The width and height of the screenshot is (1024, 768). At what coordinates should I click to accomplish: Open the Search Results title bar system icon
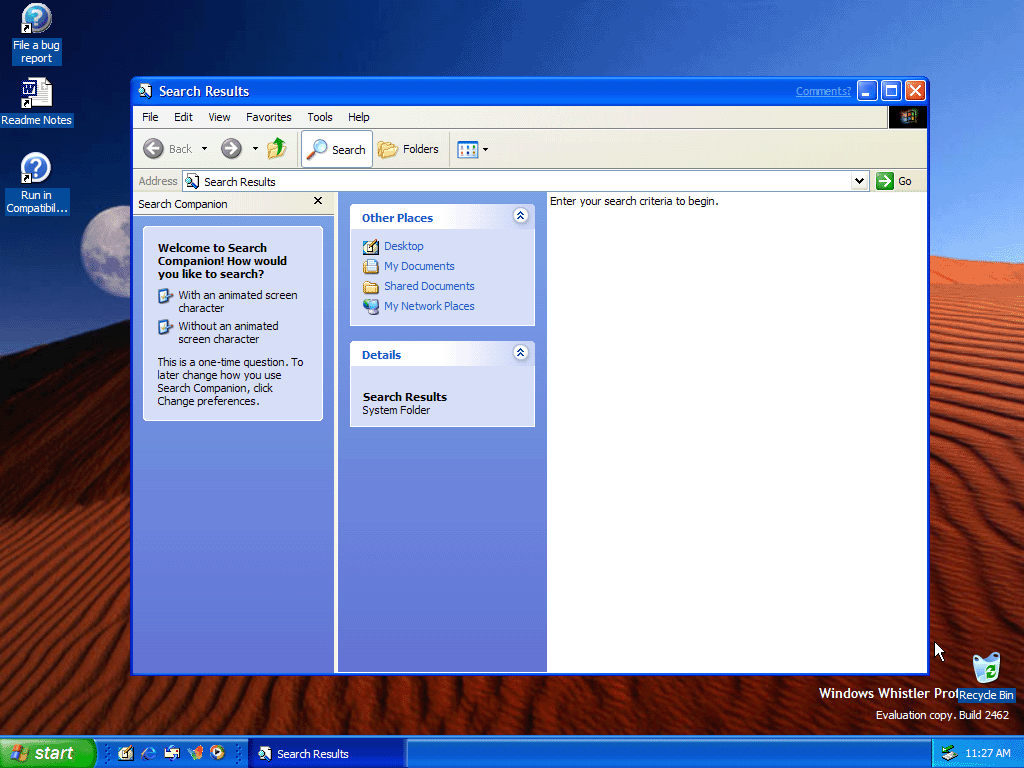coord(145,91)
